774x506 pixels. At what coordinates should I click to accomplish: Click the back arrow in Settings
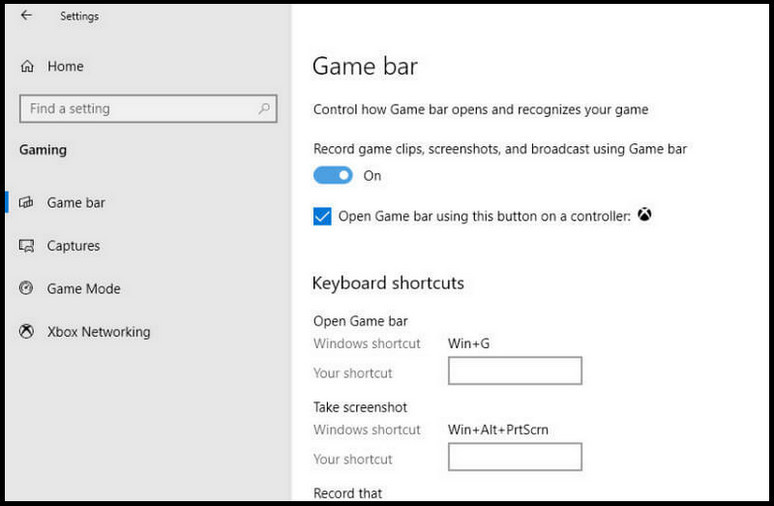pos(26,16)
